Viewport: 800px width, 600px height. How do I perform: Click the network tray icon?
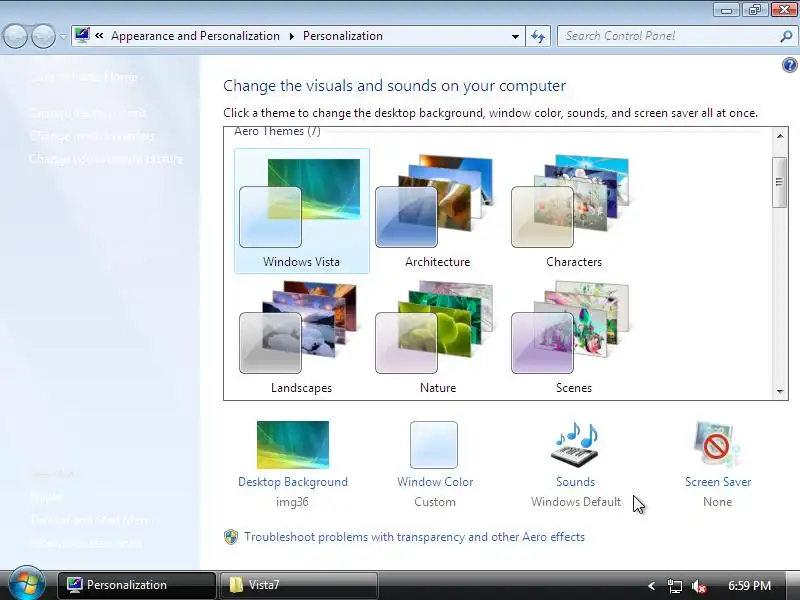[x=674, y=586]
